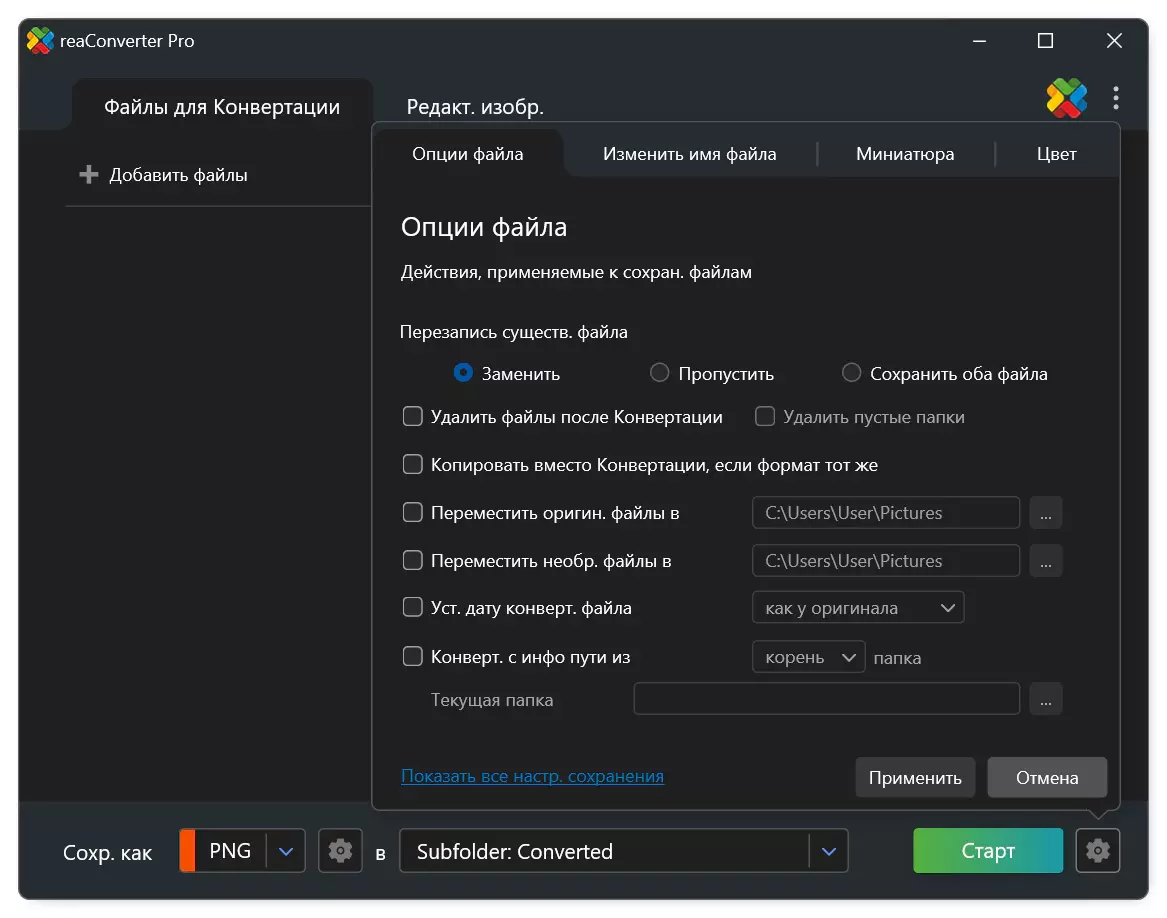Close the reaConverter Pro window
The height and width of the screenshot is (918, 1167).
pyautogui.click(x=1113, y=41)
